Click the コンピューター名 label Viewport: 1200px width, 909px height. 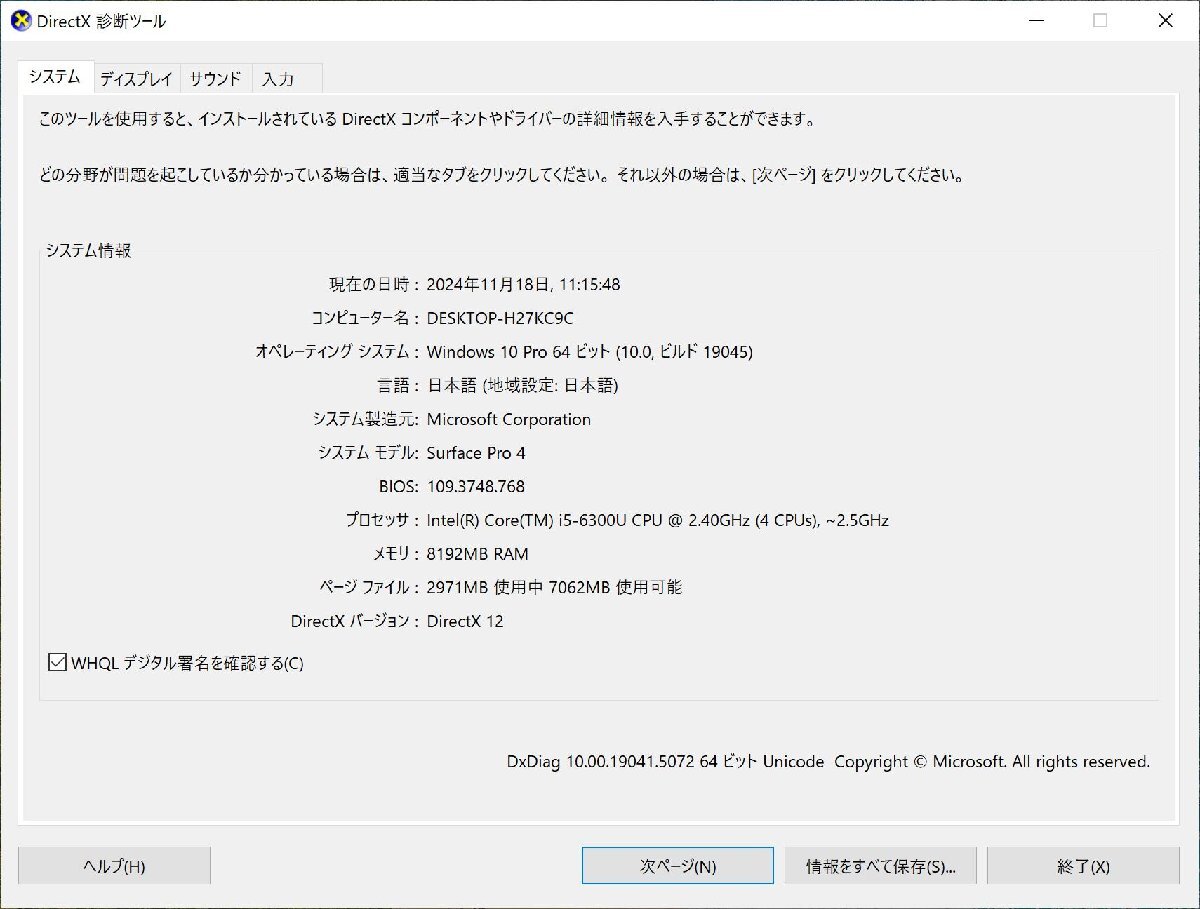coord(366,318)
